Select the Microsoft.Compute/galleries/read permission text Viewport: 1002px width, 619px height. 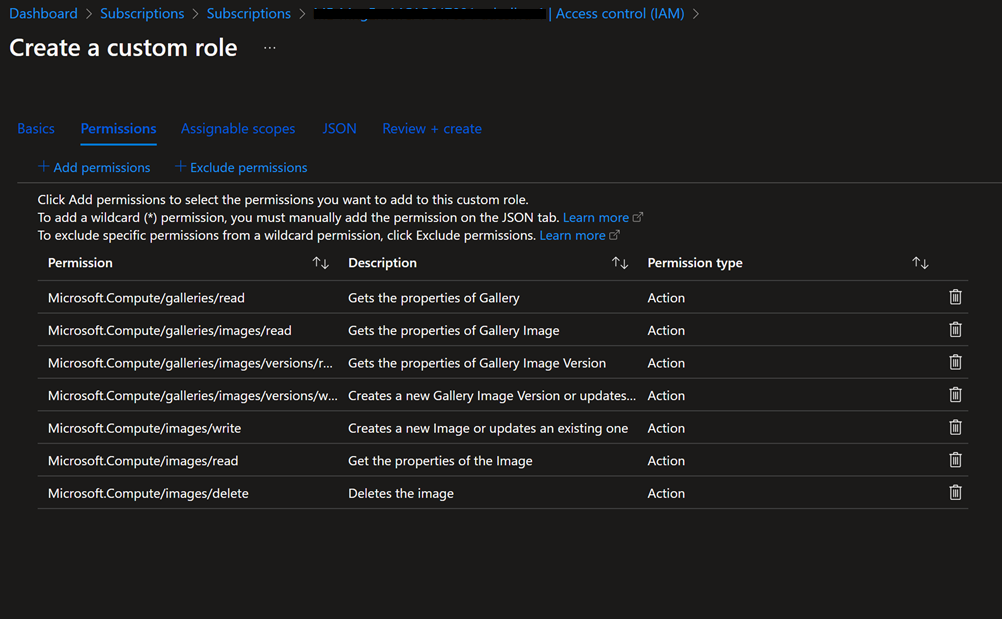click(x=146, y=298)
